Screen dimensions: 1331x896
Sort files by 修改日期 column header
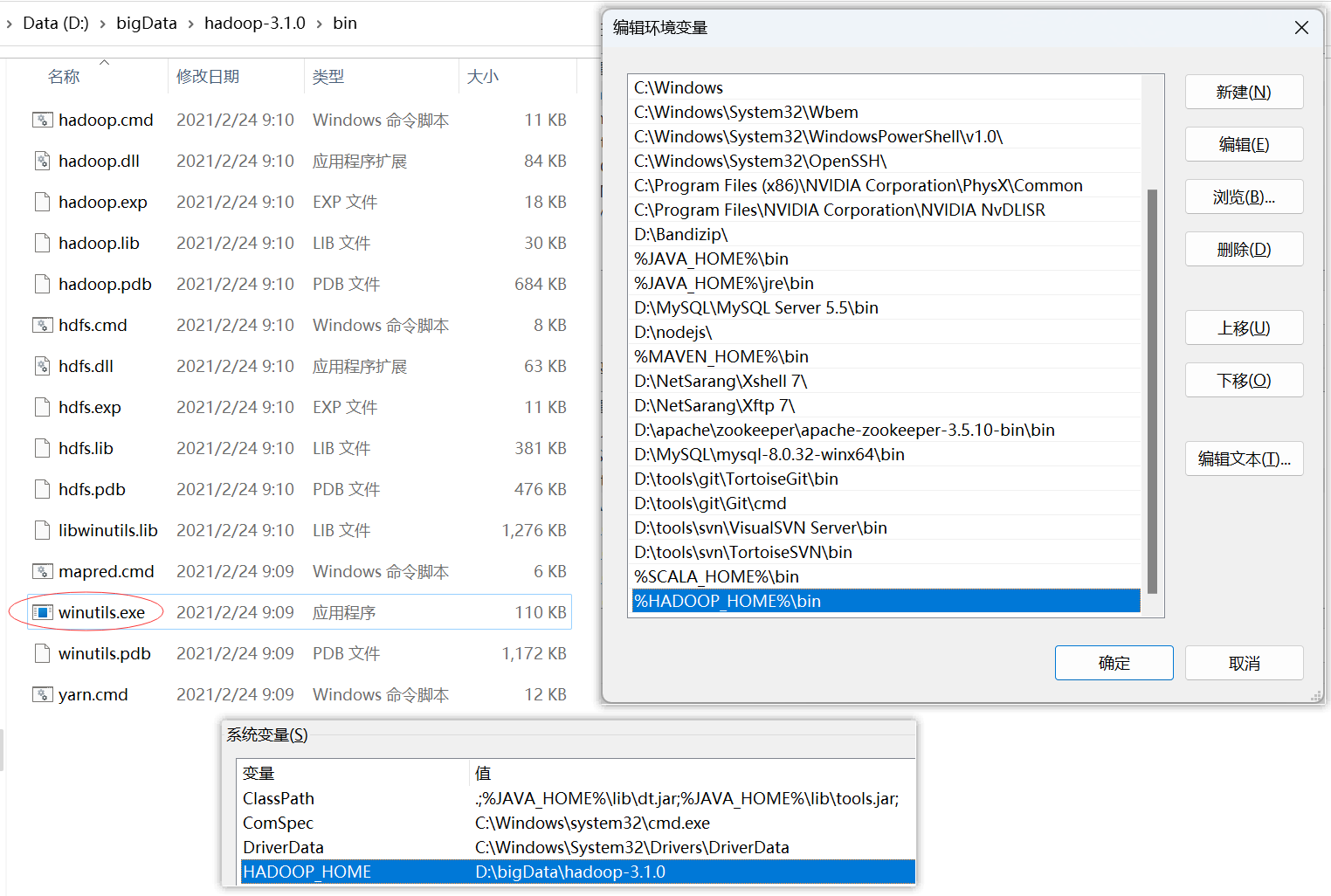[208, 77]
